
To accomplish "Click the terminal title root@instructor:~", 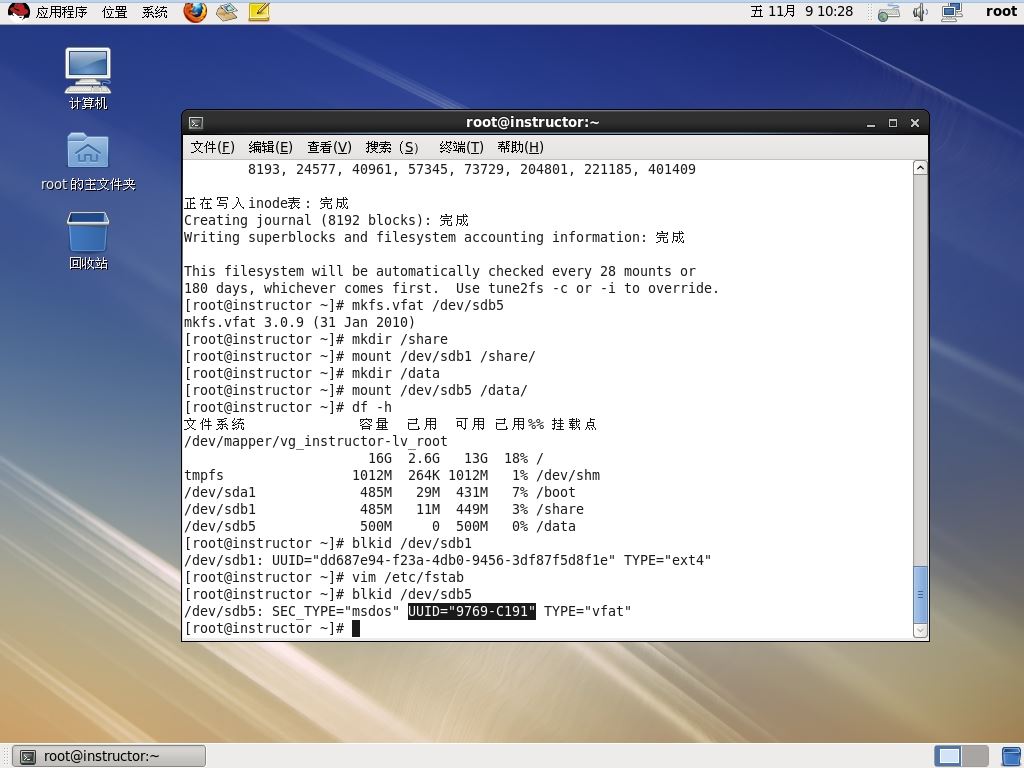I will [x=532, y=122].
